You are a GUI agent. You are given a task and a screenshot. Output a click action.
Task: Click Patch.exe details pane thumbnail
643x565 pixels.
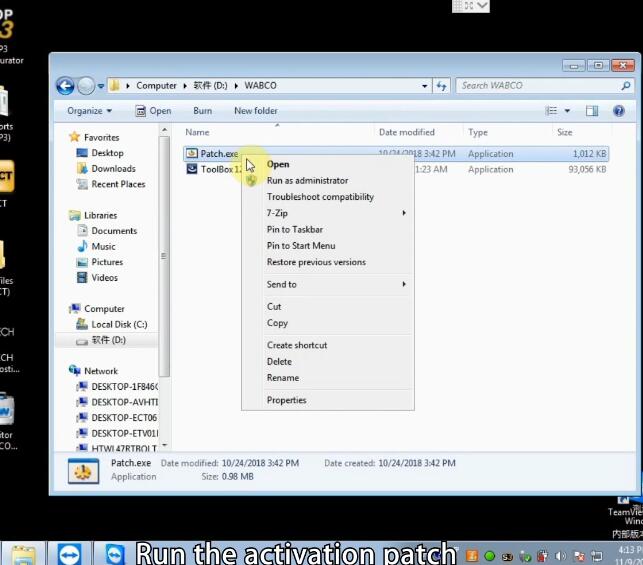(x=83, y=471)
